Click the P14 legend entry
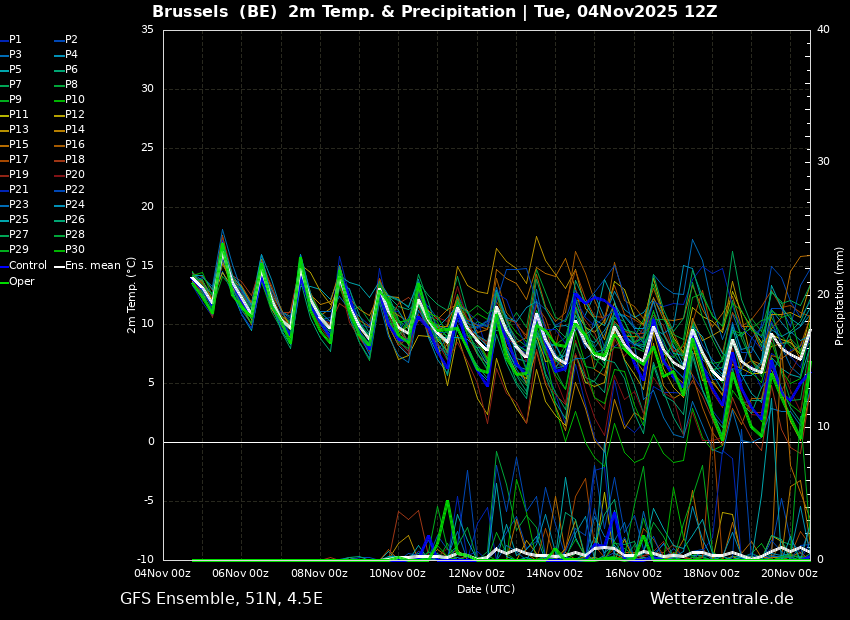The image size is (850, 620). [x=75, y=130]
